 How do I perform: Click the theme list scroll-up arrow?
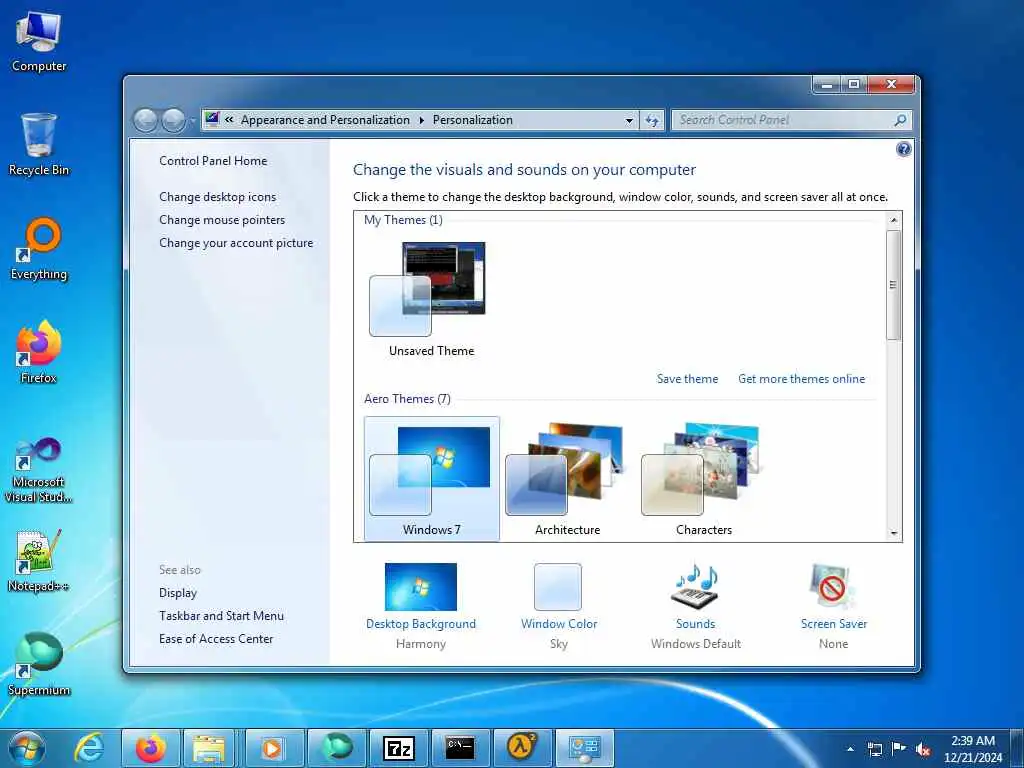tap(894, 220)
